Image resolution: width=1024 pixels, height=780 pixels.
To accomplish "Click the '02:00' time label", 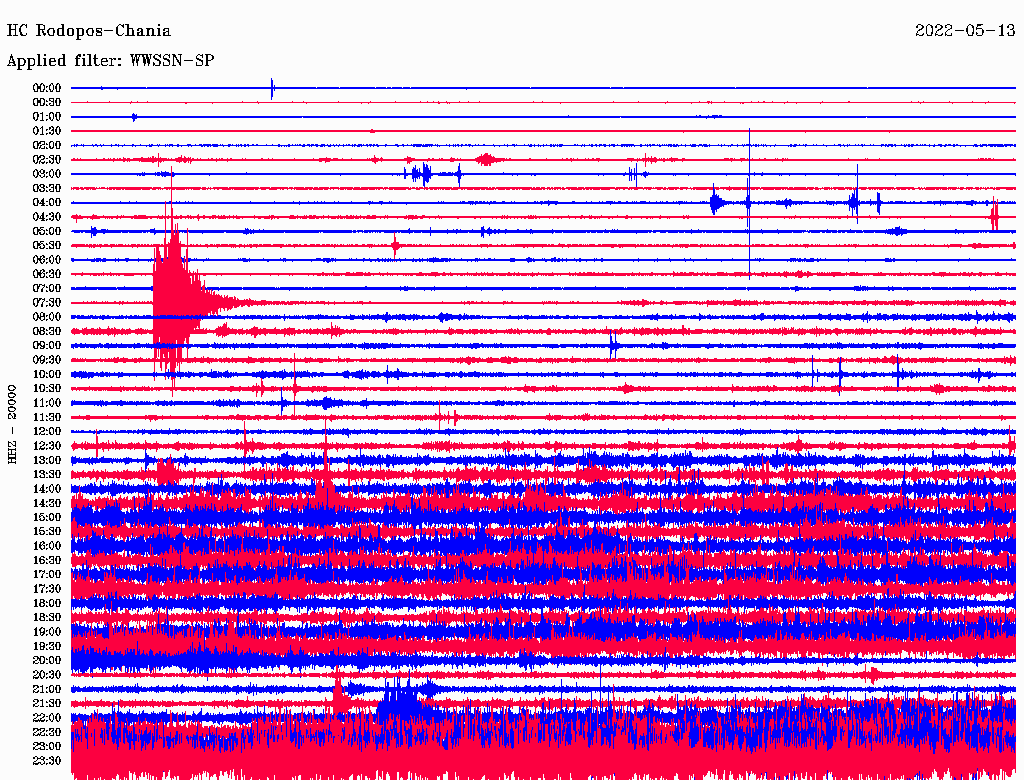I will point(47,145).
